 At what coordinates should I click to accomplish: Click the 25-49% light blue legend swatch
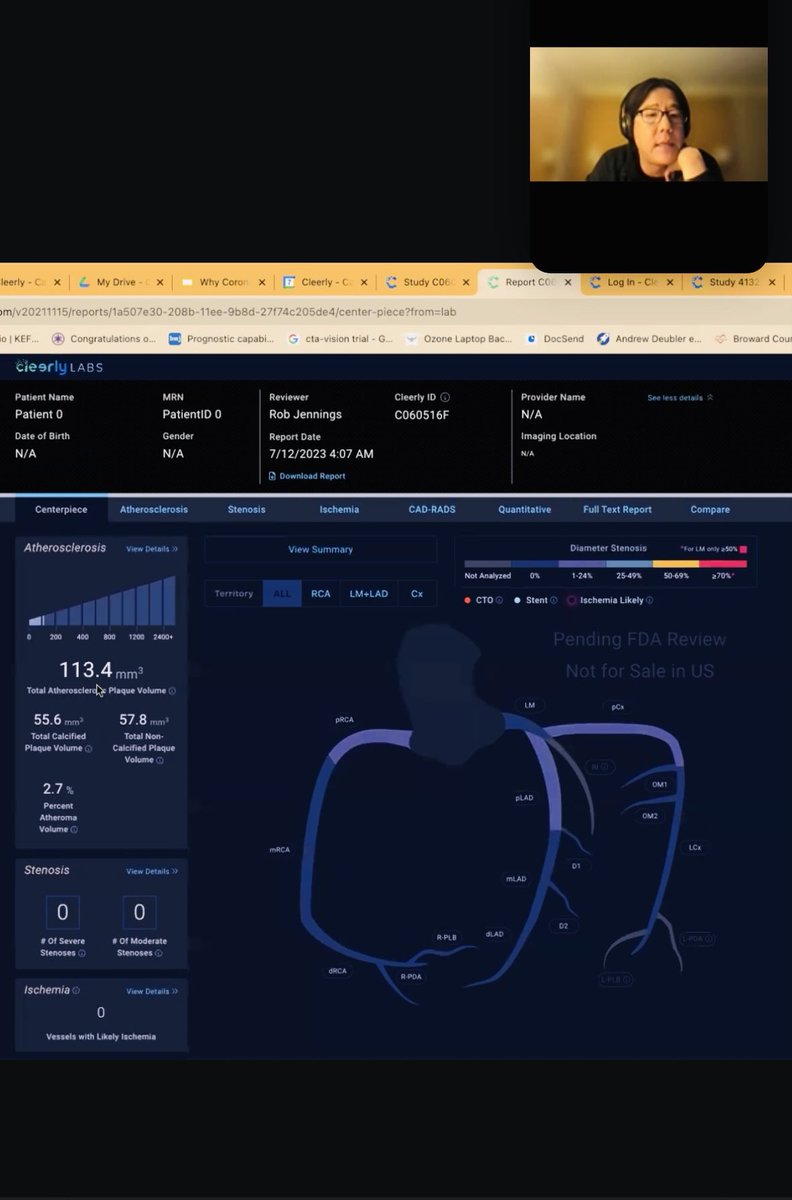(x=629, y=565)
